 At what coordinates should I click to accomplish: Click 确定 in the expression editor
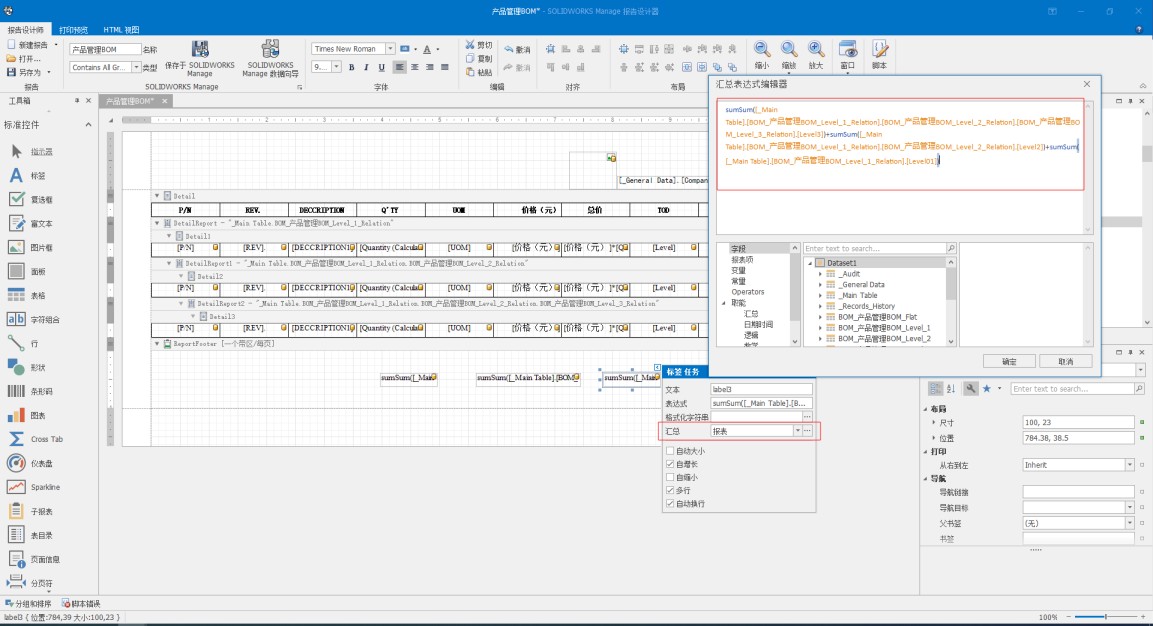1009,361
